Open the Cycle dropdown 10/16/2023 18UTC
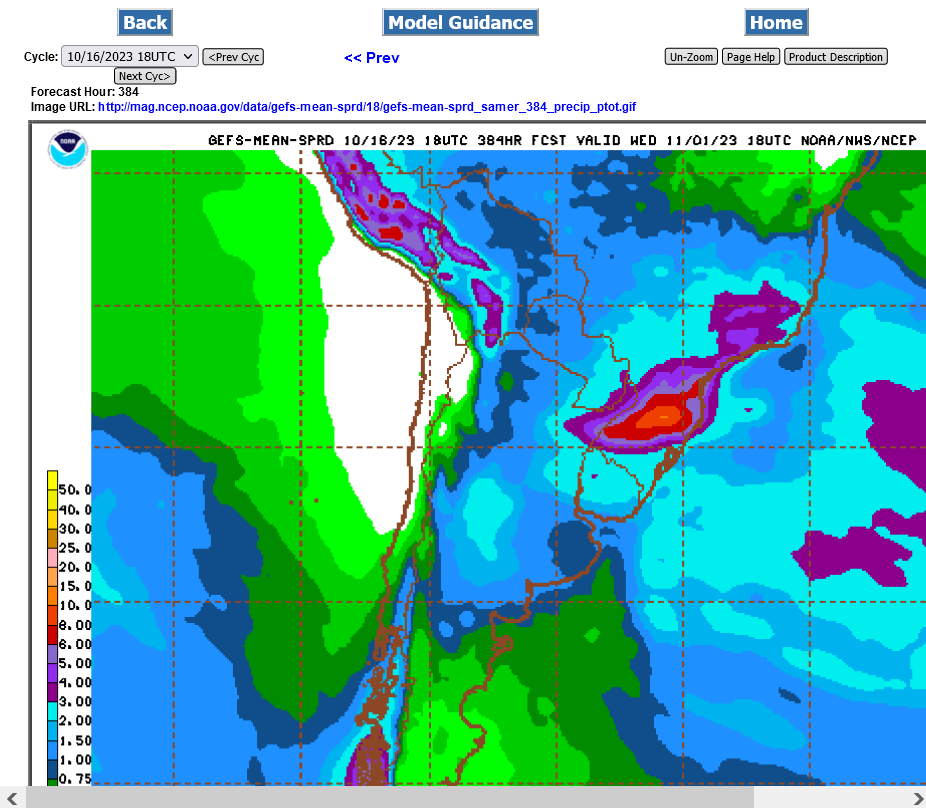Image resolution: width=926 pixels, height=808 pixels. [130, 57]
